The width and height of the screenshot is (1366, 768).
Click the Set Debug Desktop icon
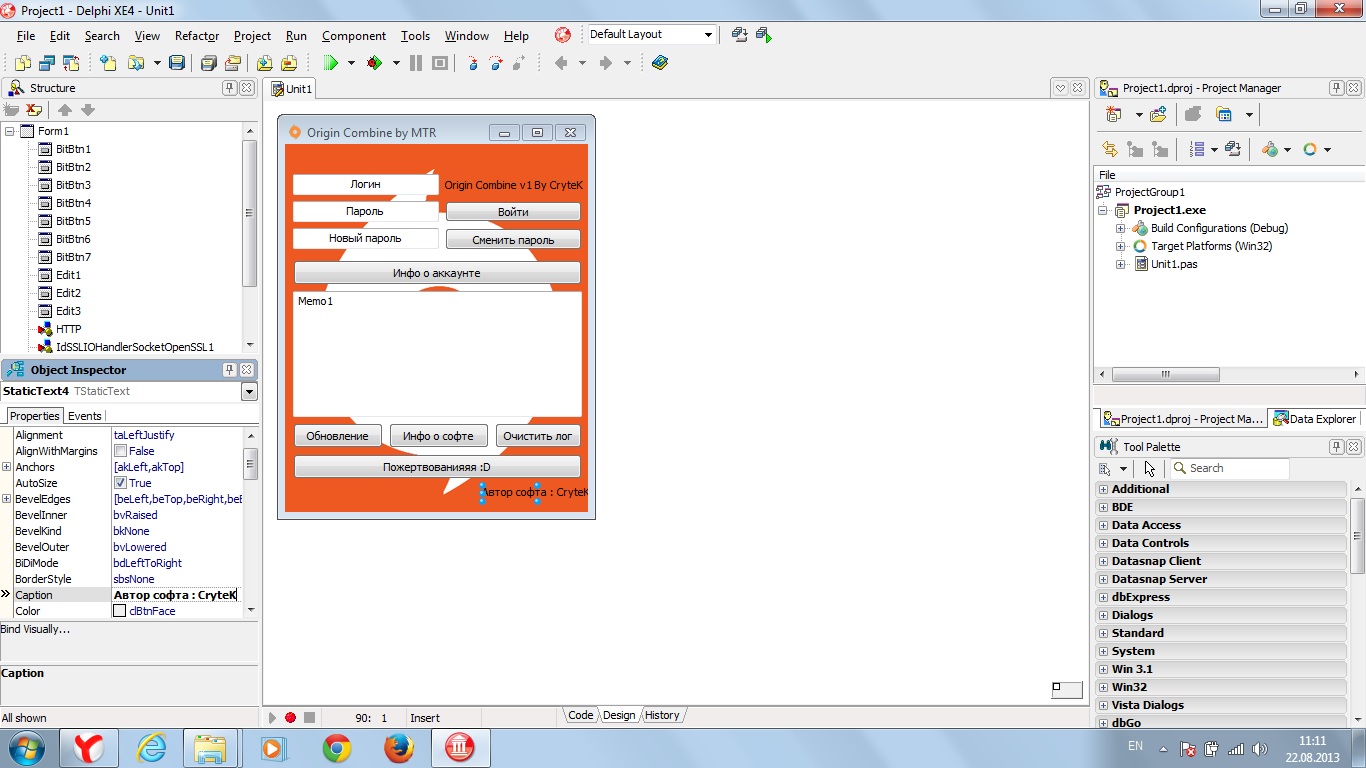(x=764, y=35)
